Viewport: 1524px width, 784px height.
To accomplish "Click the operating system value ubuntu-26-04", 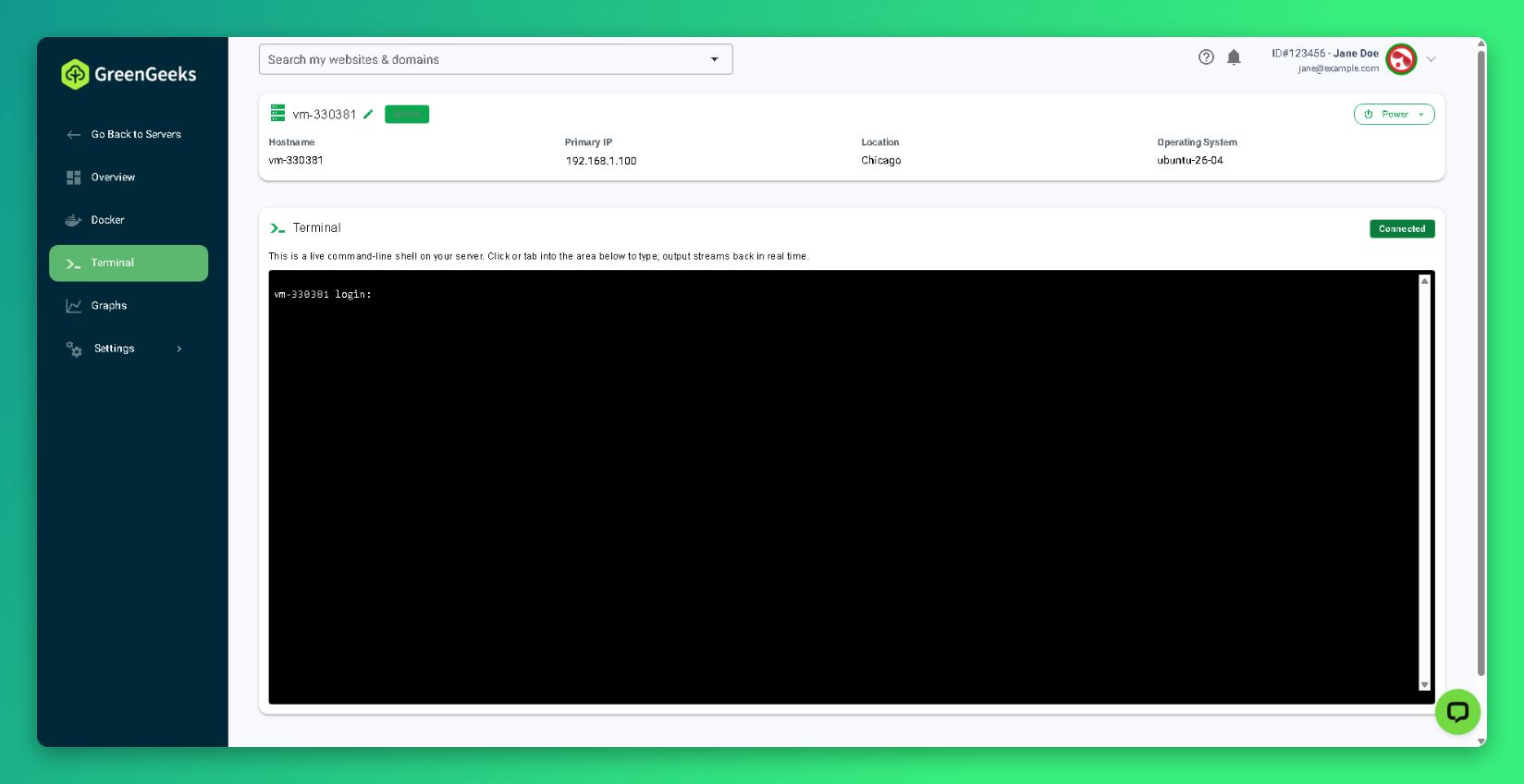I will pyautogui.click(x=1190, y=161).
